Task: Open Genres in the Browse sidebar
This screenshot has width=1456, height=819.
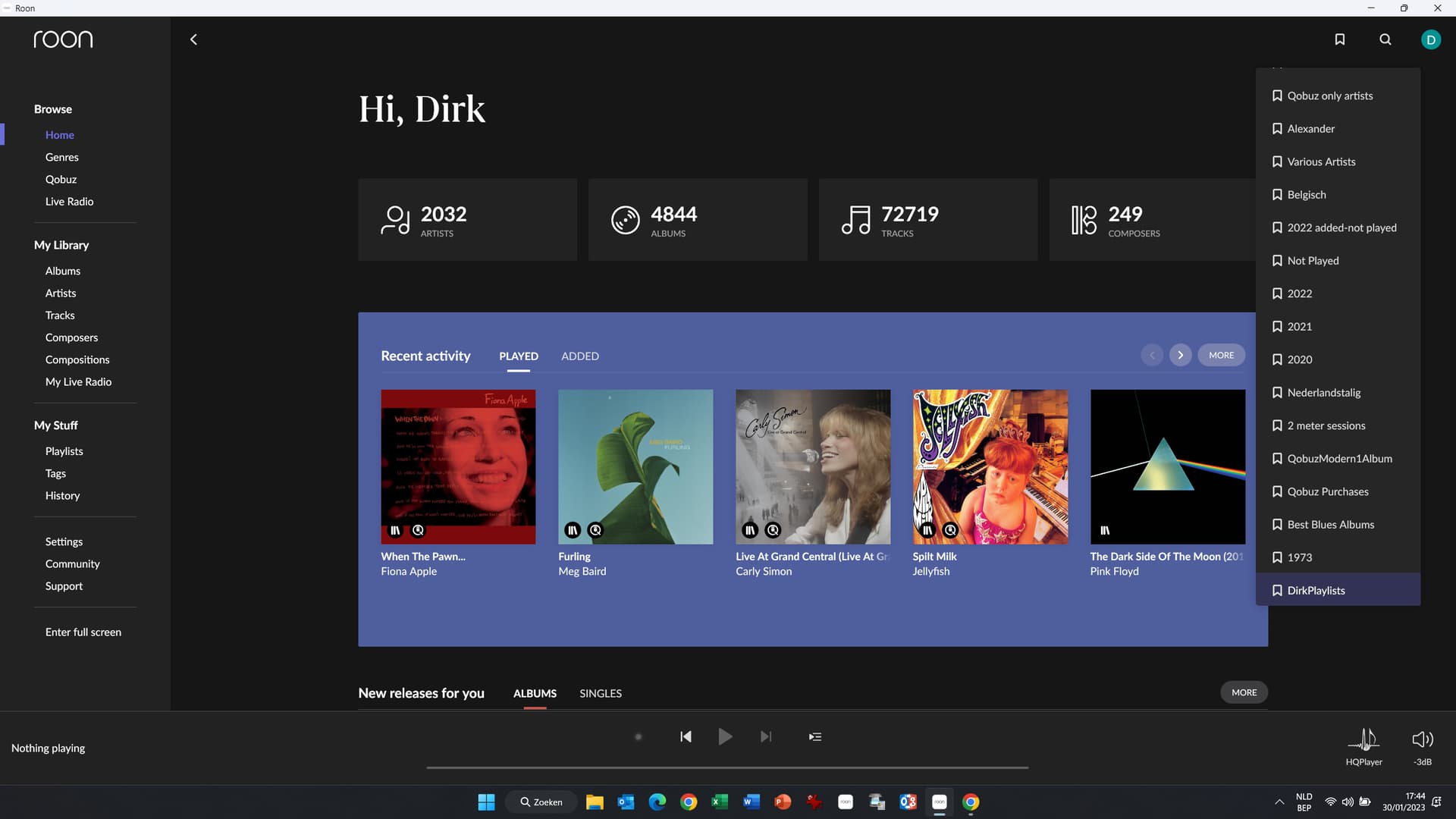Action: tap(61, 157)
